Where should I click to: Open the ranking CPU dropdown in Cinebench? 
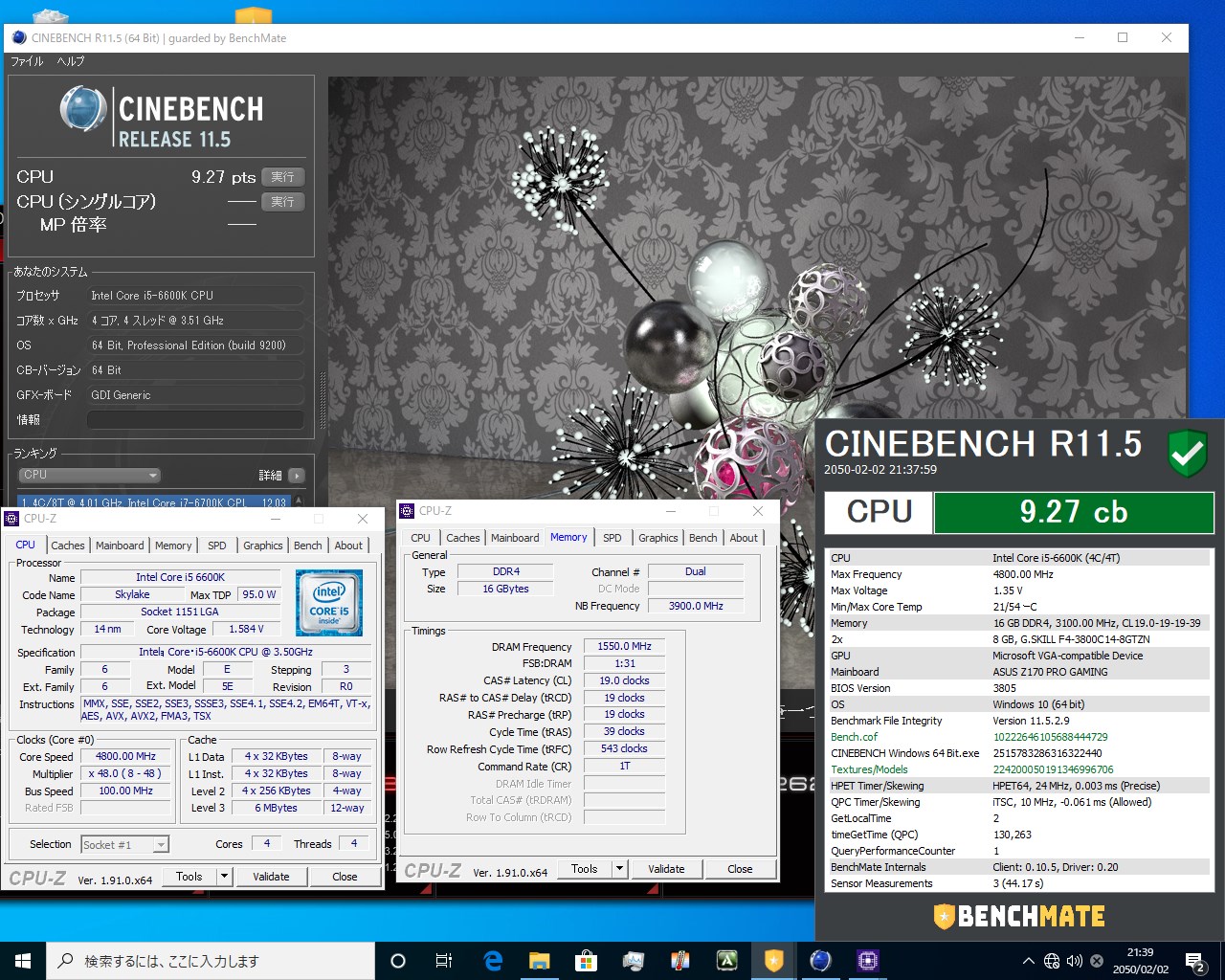(x=89, y=475)
